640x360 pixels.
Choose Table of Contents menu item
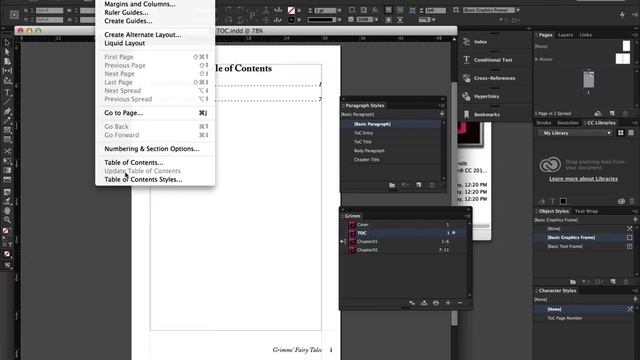(x=133, y=162)
